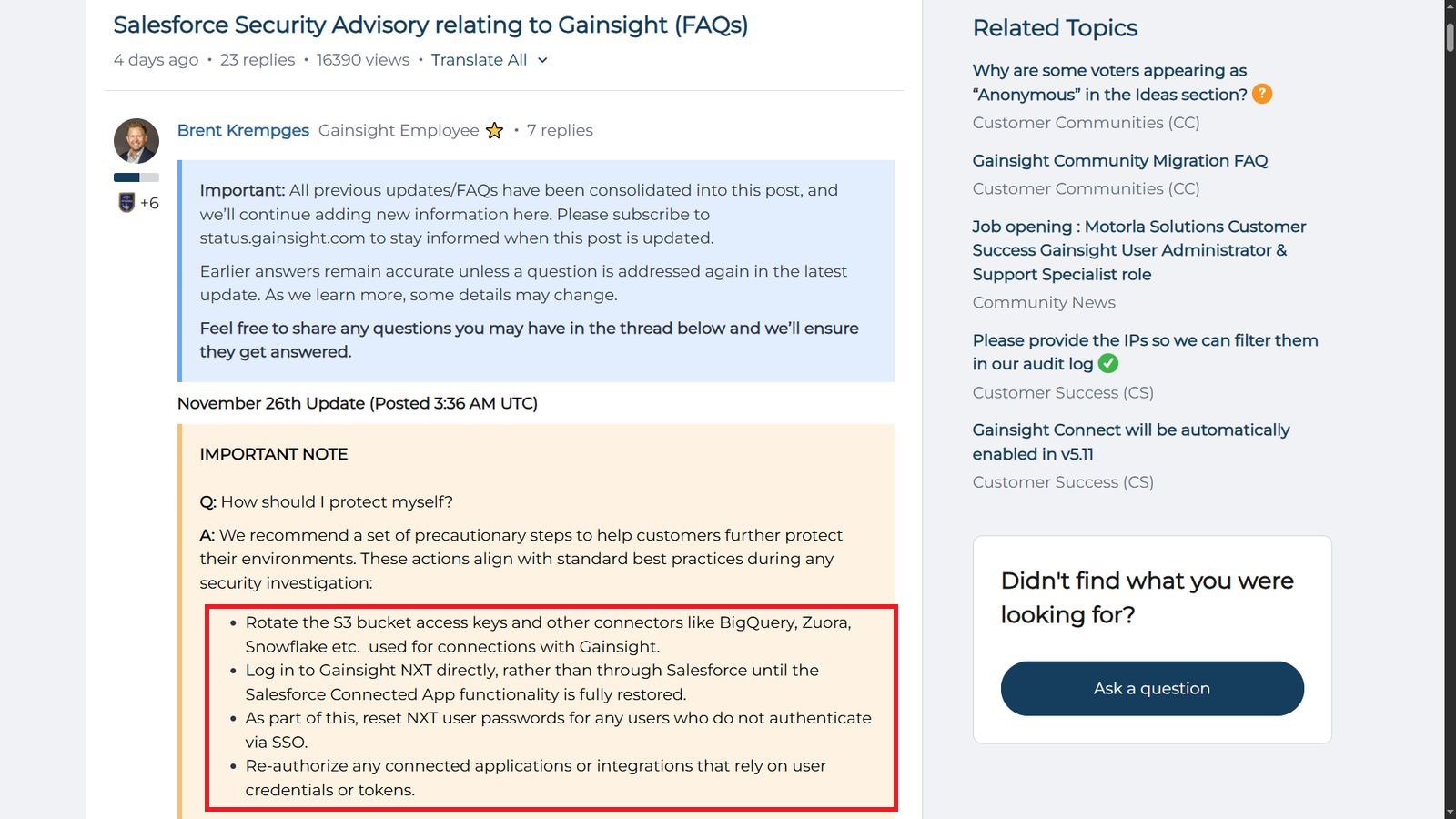Click the vertical scrollbar thumb
Screen dimensions: 1456x819
click(1450, 36)
